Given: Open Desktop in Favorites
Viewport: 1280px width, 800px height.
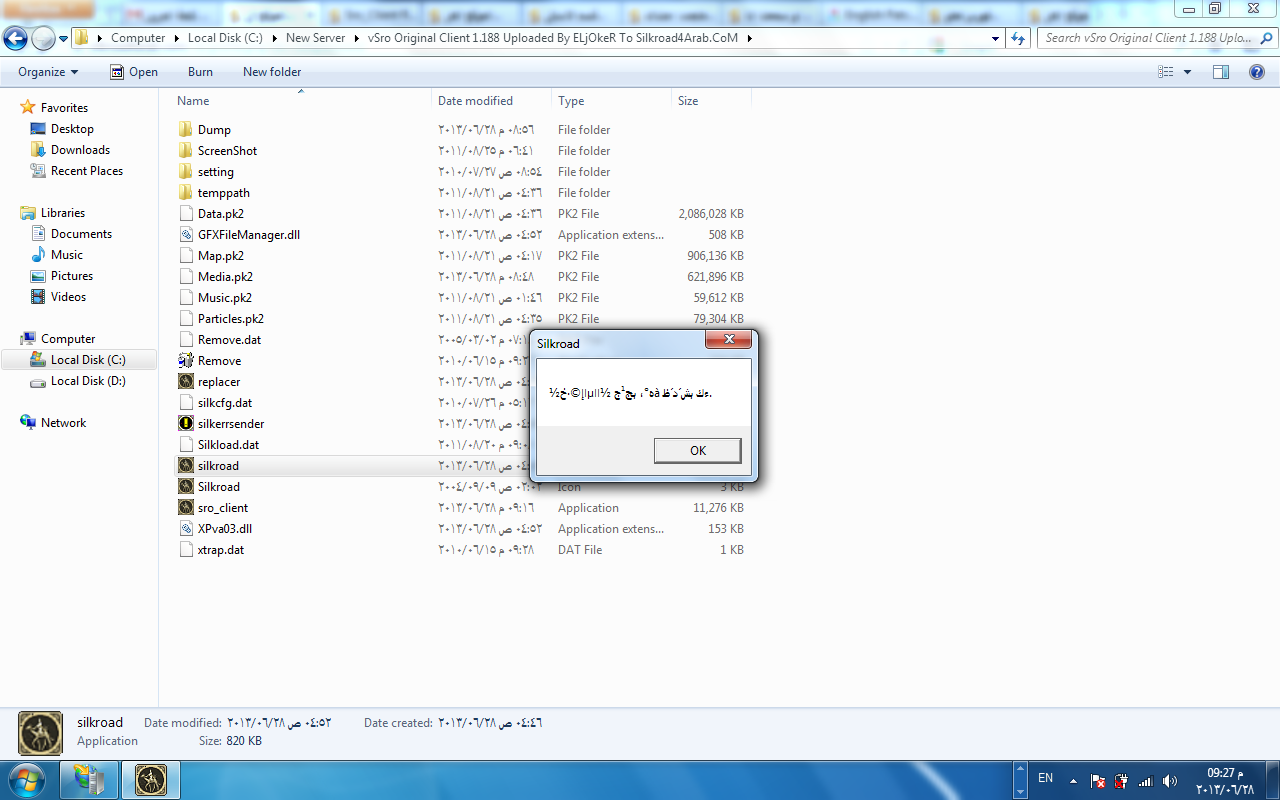Looking at the screenshot, I should tap(72, 129).
